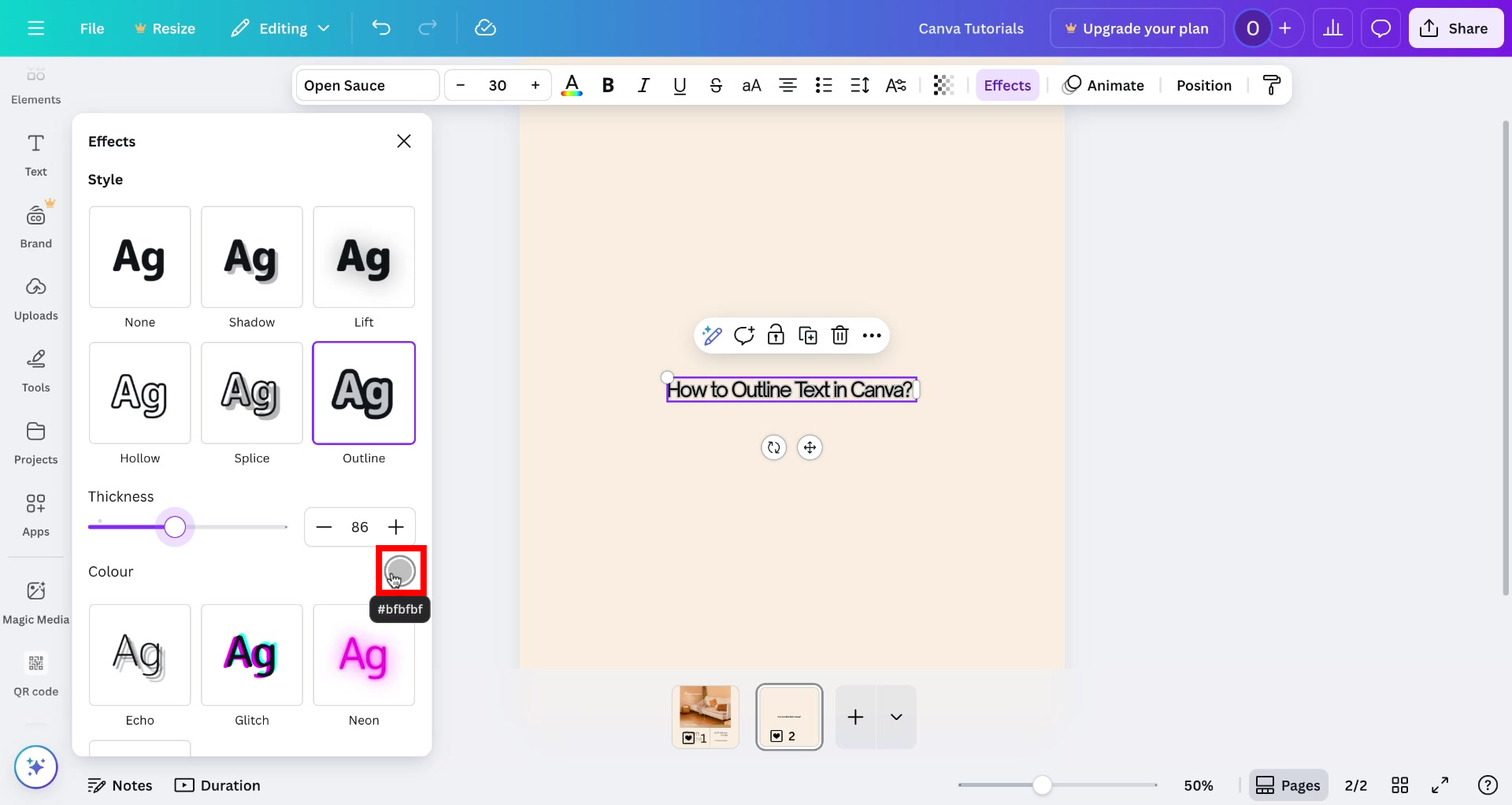Viewport: 1512px width, 805px height.
Task: Click the Upgrade your plan button
Action: (x=1136, y=28)
